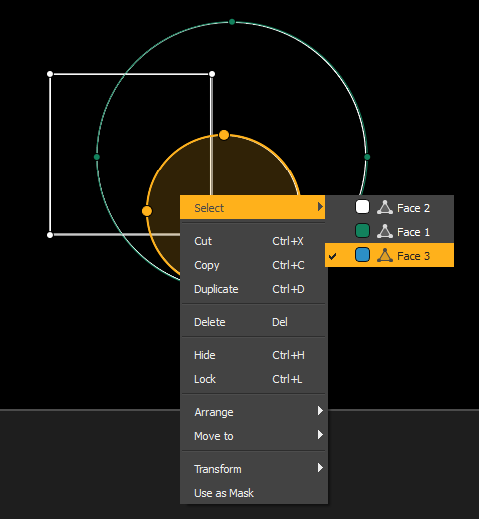Click the green left handle of large circle

click(x=97, y=157)
